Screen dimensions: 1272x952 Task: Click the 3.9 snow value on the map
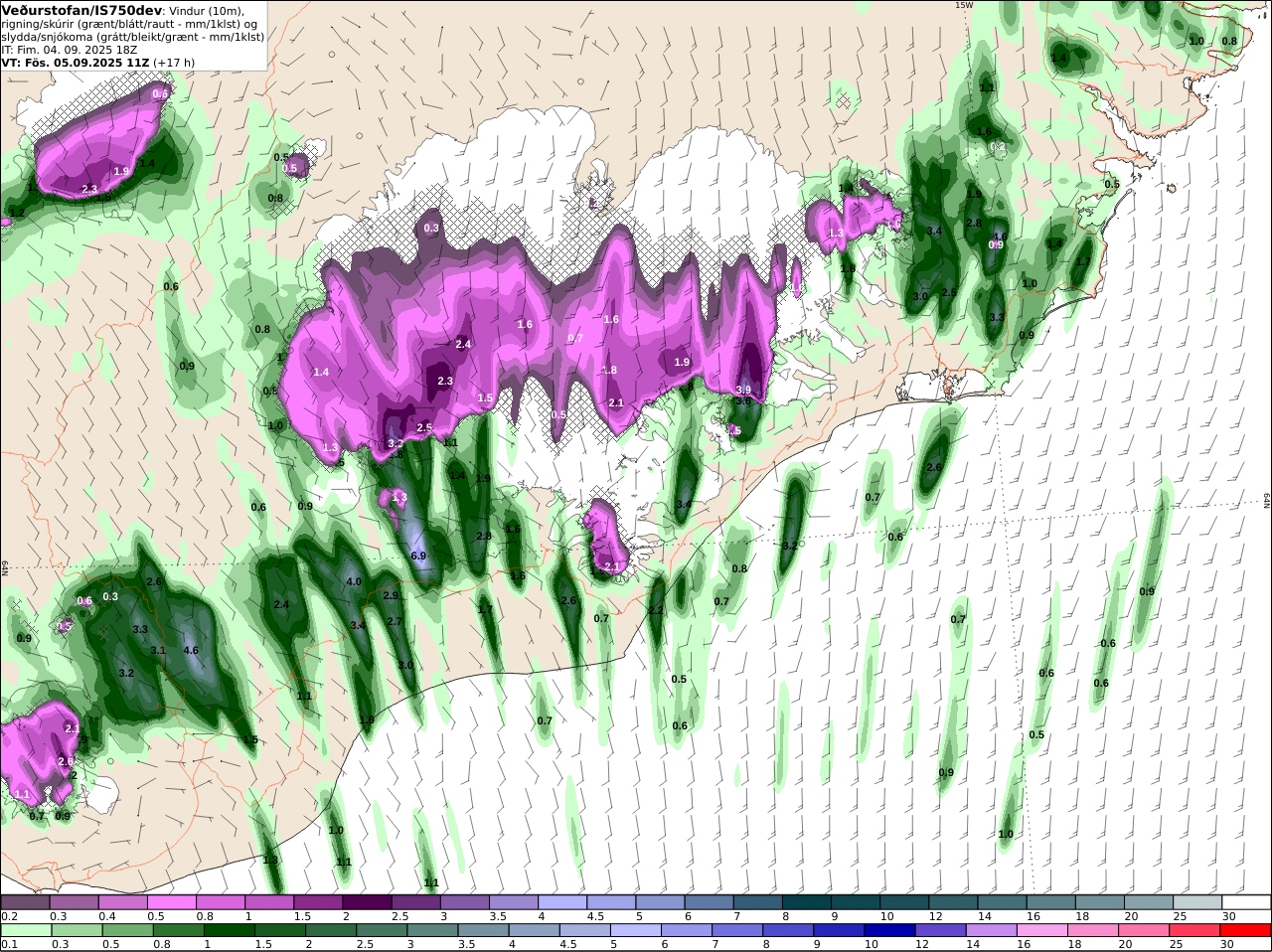(x=743, y=390)
